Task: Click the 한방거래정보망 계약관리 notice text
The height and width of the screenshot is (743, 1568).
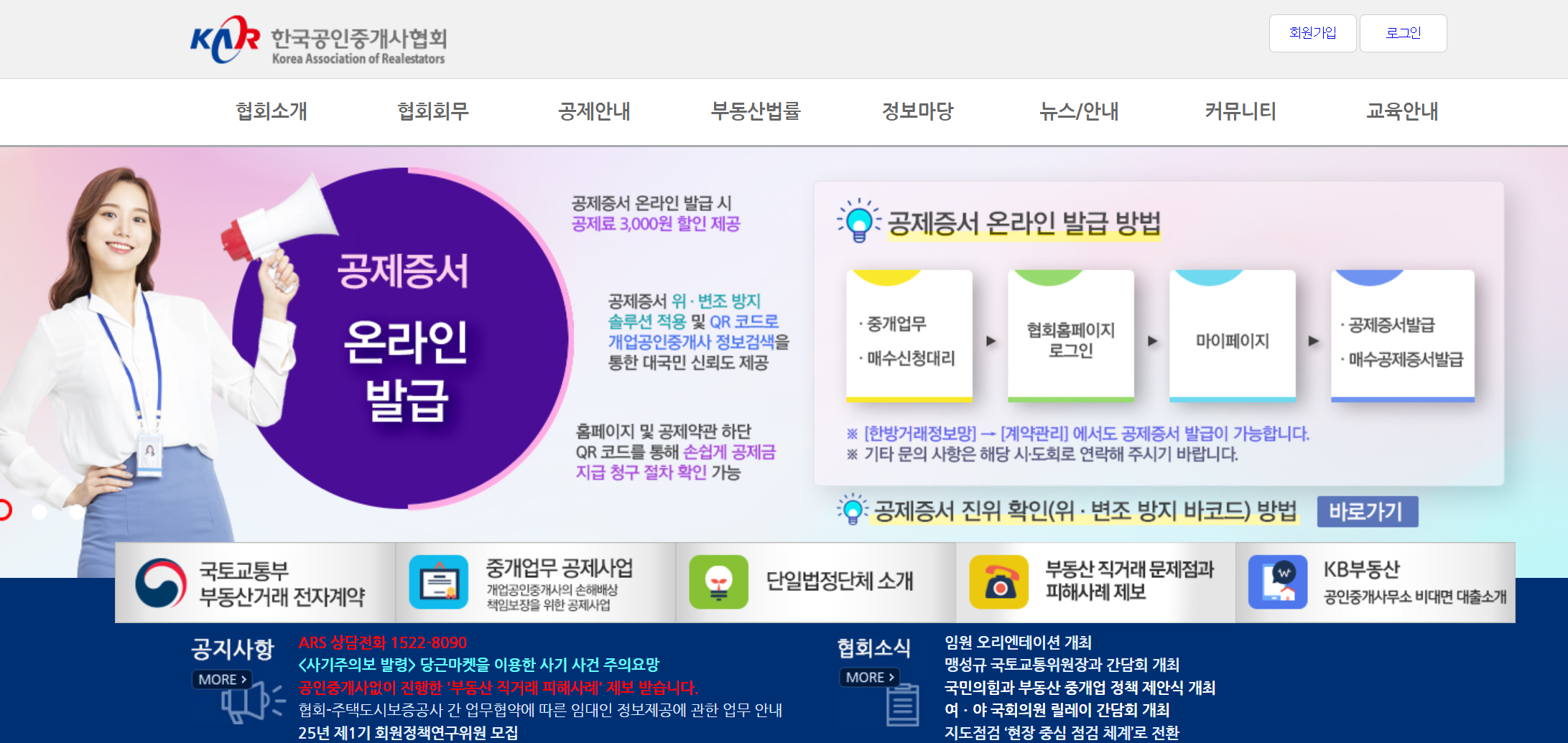Action: pos(1077,434)
